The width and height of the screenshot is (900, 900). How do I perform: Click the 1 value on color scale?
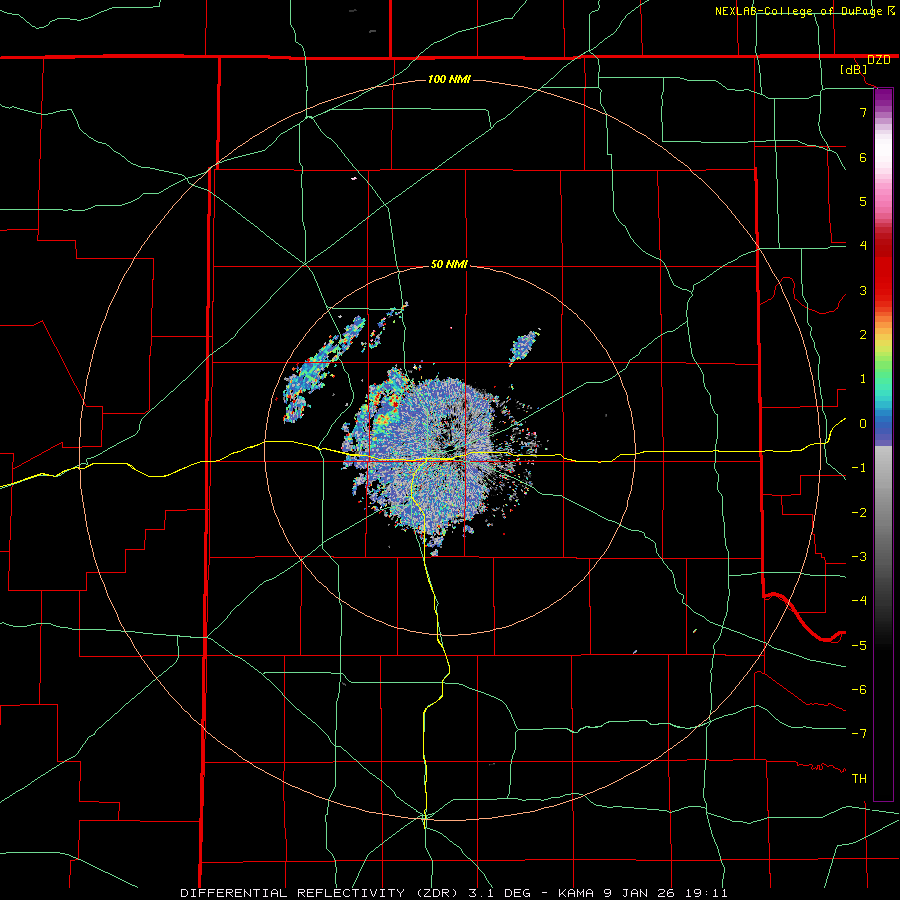point(863,379)
